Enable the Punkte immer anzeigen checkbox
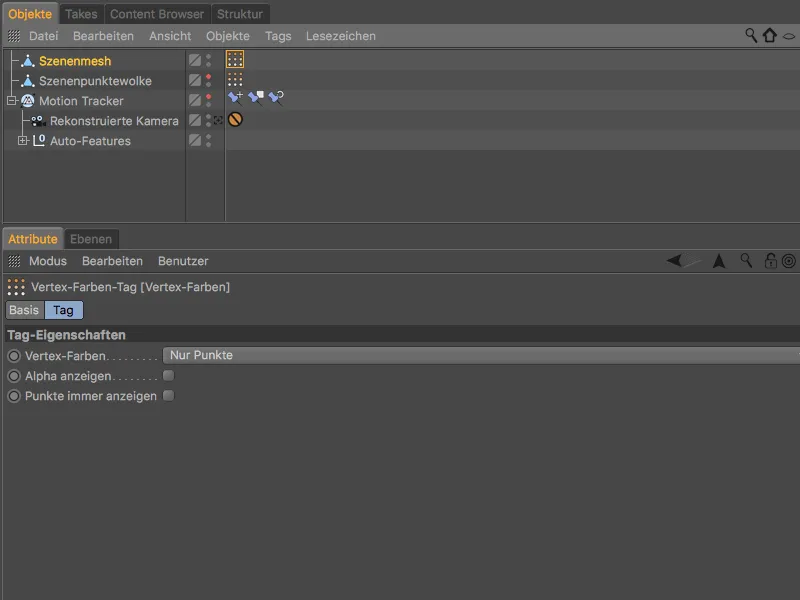800x600 pixels. 168,396
